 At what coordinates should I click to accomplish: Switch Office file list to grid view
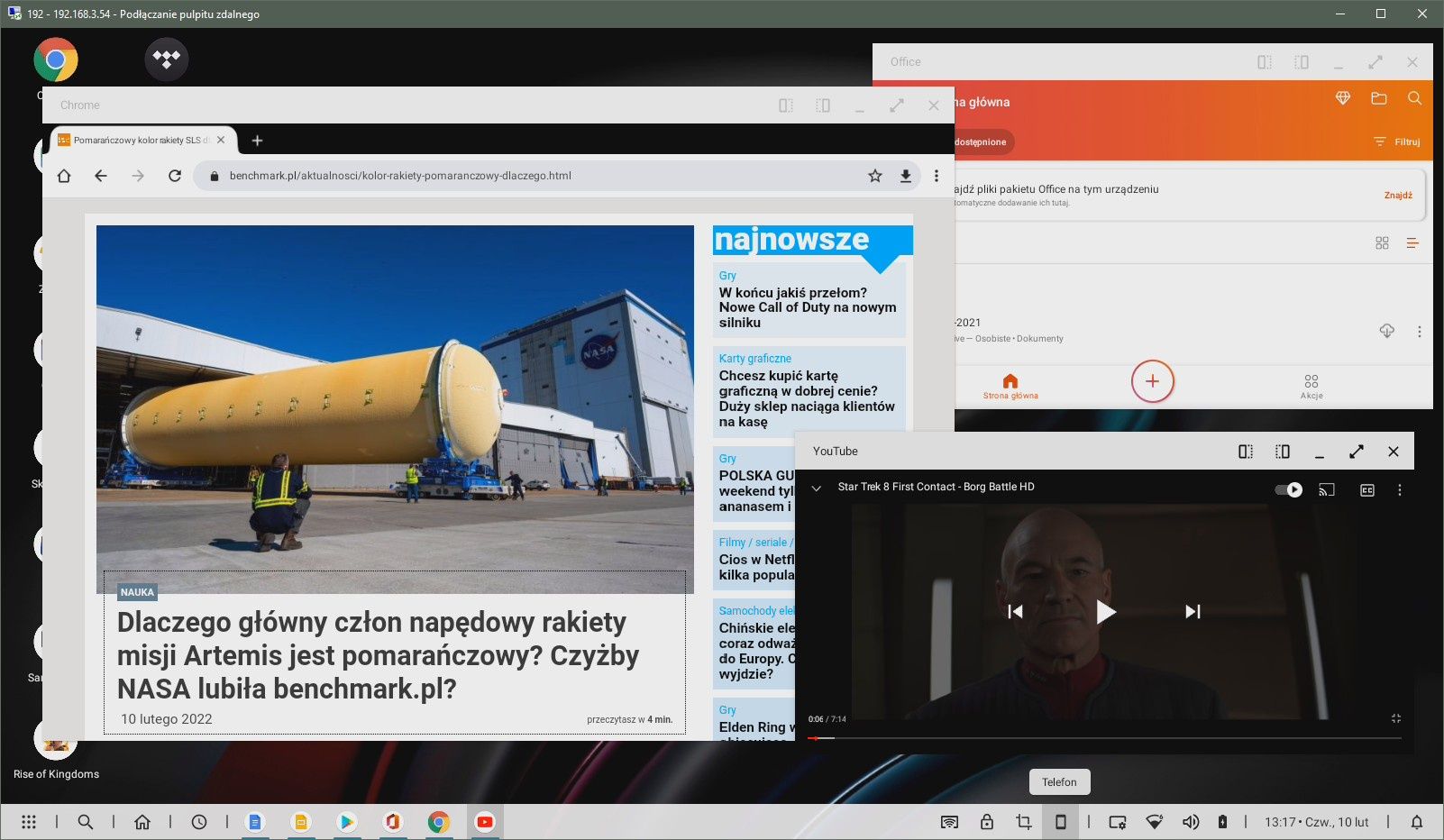point(1382,243)
